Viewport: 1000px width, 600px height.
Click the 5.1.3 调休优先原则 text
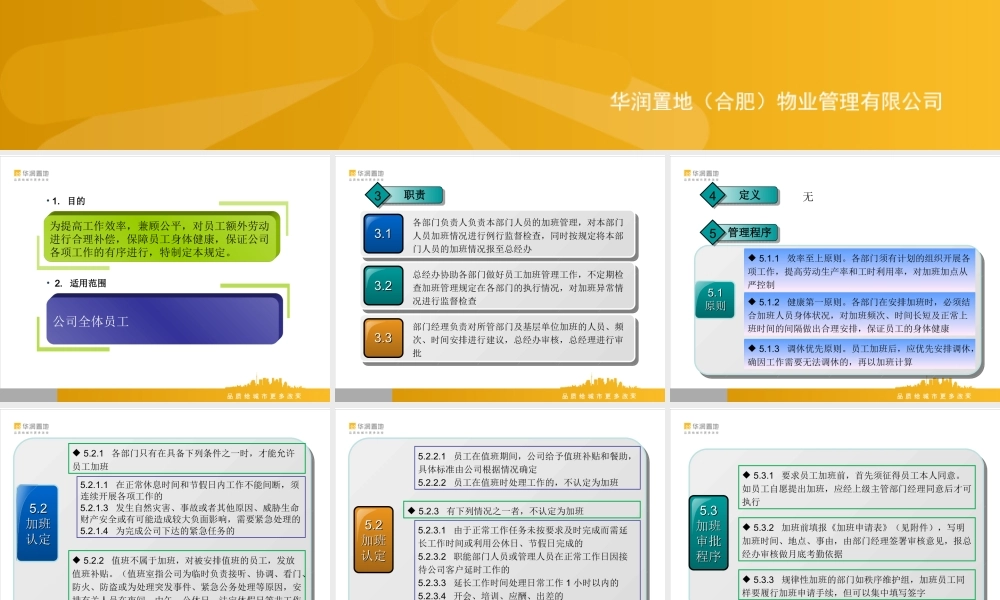(859, 355)
